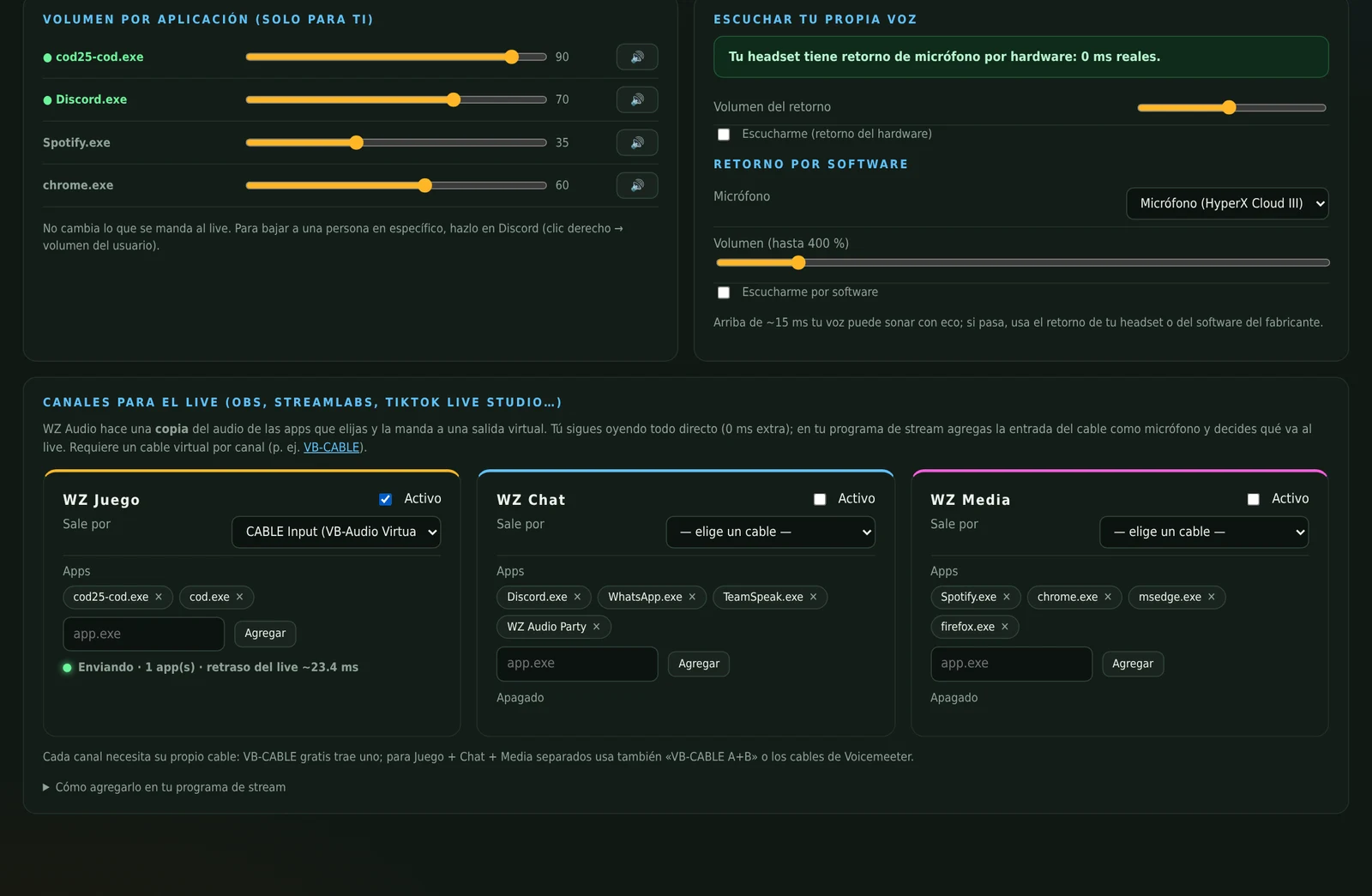1372x896 pixels.
Task: Mute chrome.exe via its speaker icon
Action: tap(637, 185)
